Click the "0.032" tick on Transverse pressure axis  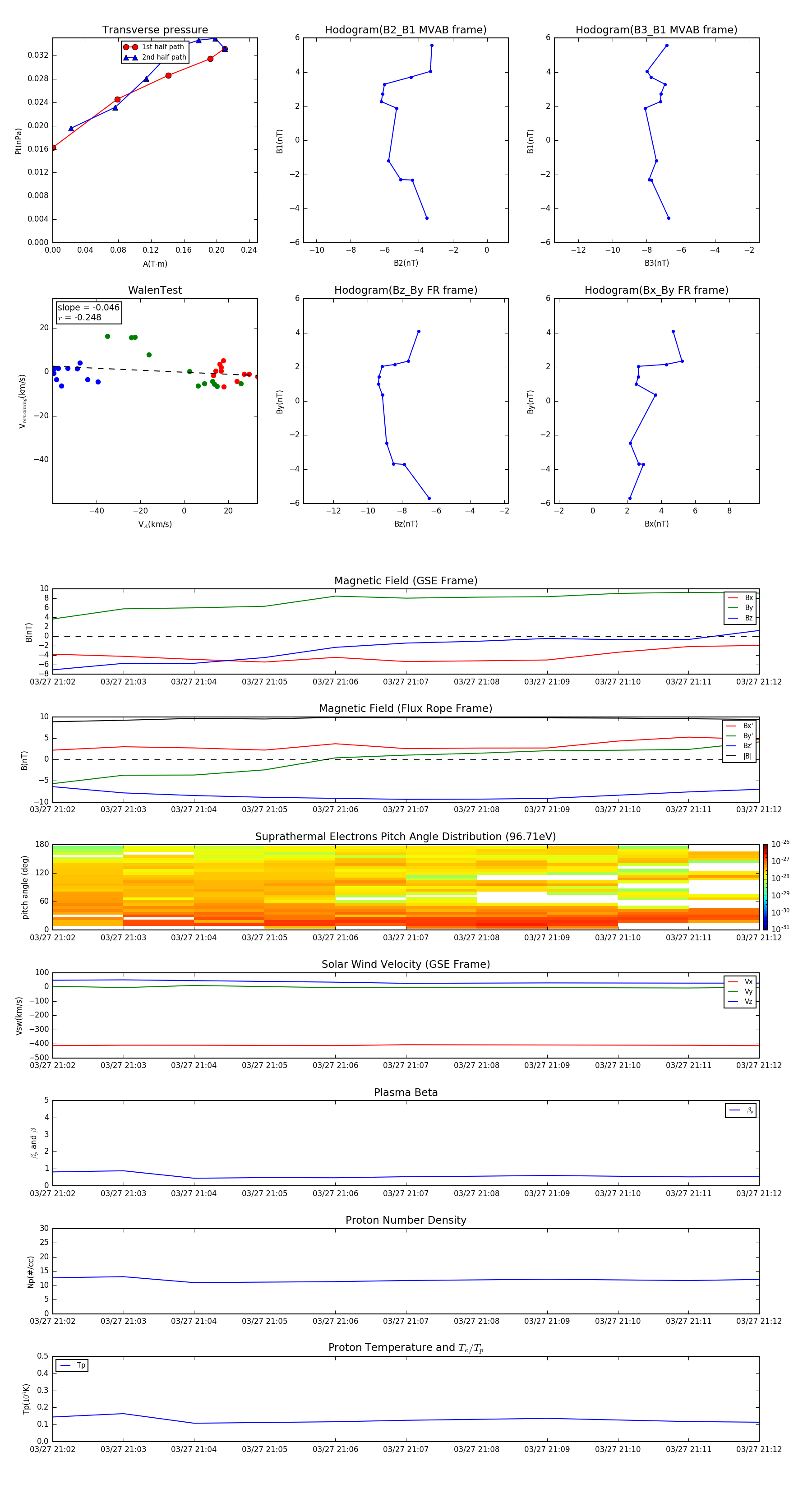click(37, 55)
